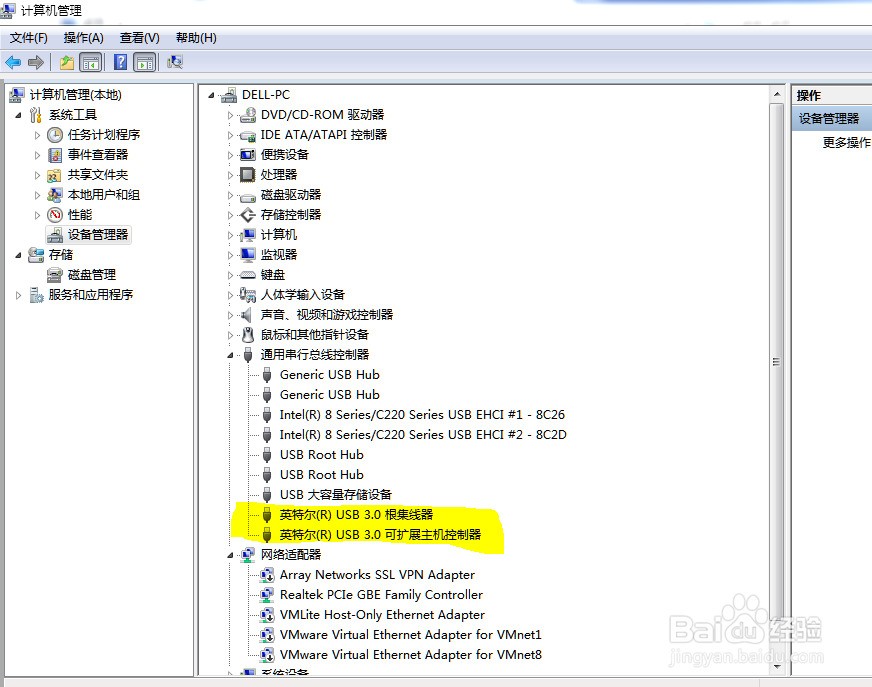This screenshot has height=687, width=872.
Task: Click the 鼠标和其他指针设备 mouse icon
Action: (248, 335)
